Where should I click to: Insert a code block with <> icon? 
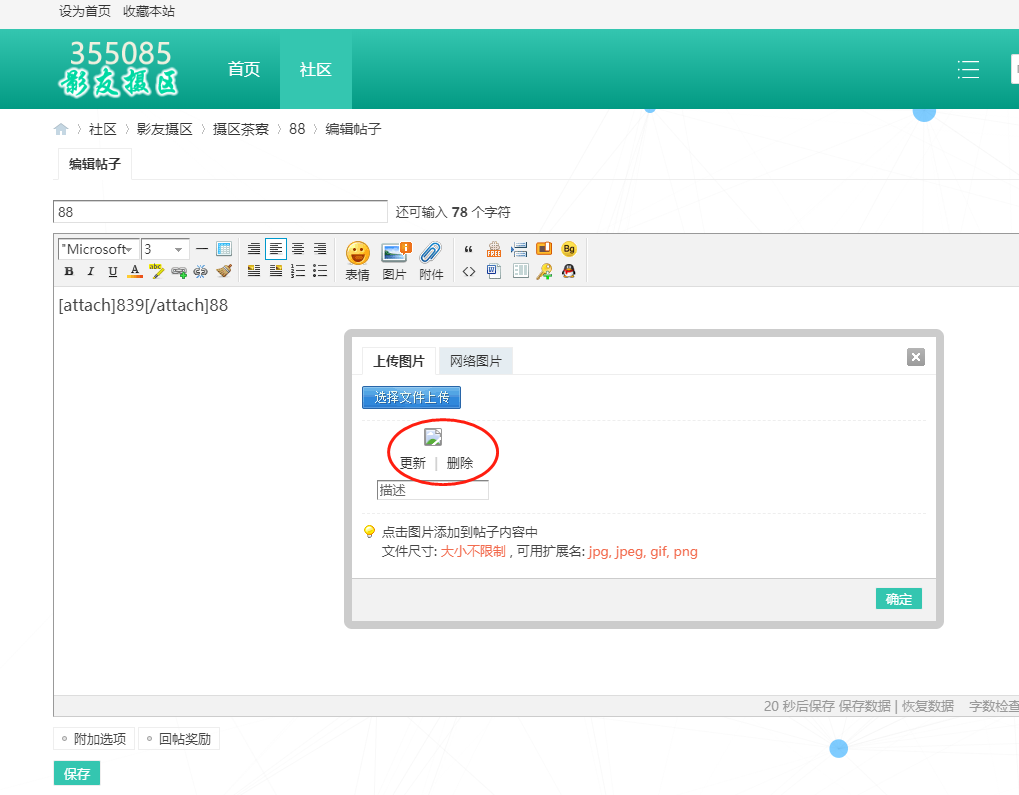pyautogui.click(x=468, y=271)
